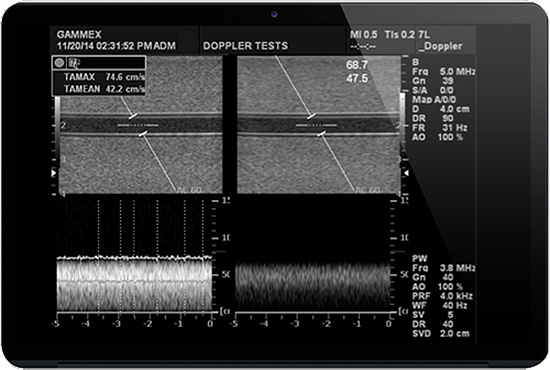This screenshot has width=550, height=370.
Task: Click the round record icon beside the measurement icon
Action: coord(59,63)
